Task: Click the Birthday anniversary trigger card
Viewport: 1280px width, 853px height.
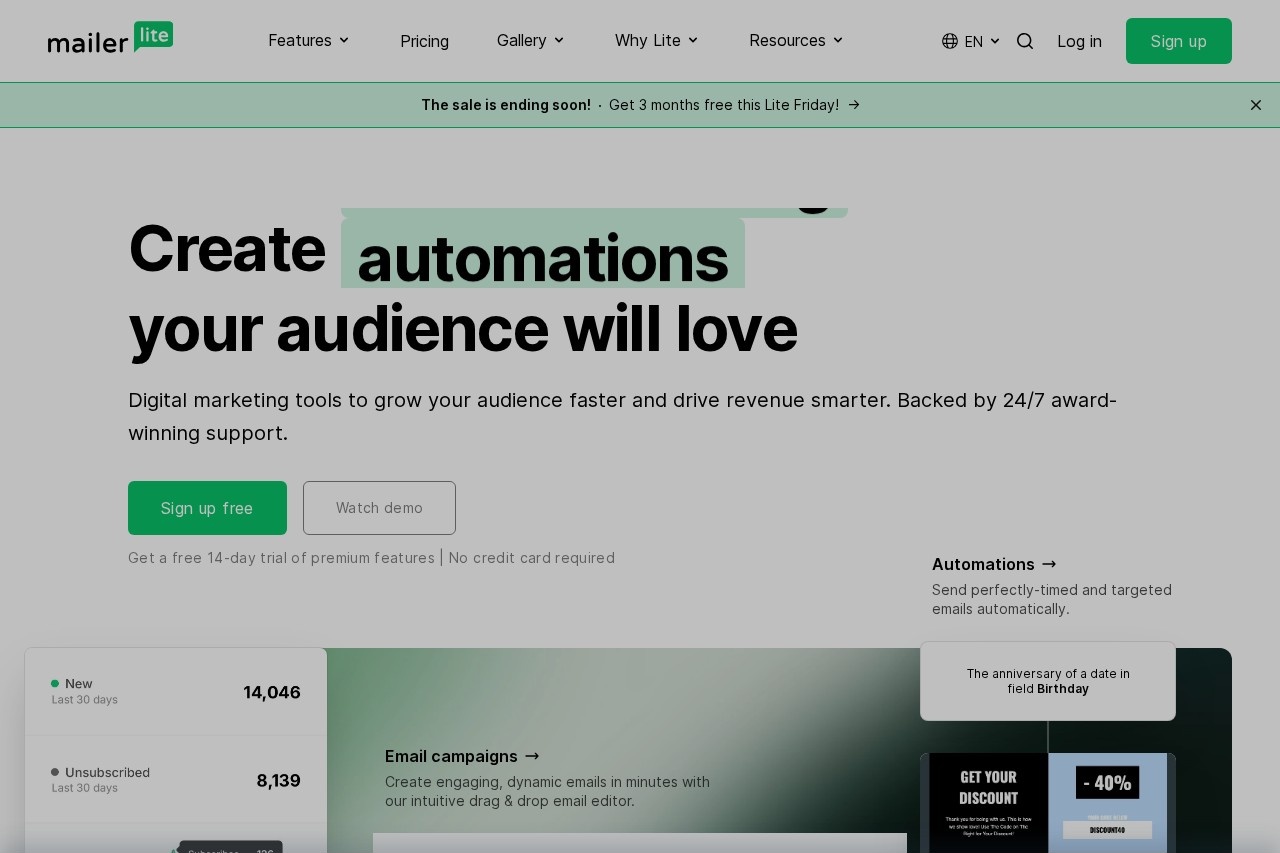Action: click(x=1048, y=681)
